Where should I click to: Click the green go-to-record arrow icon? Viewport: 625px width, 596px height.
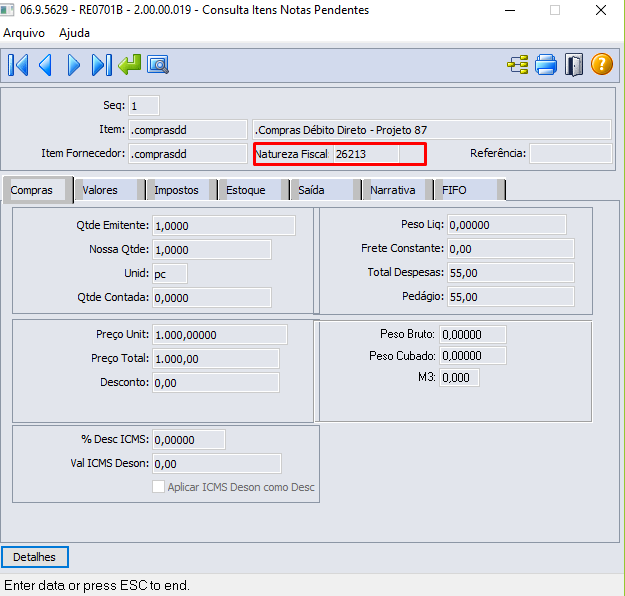pyautogui.click(x=130, y=65)
